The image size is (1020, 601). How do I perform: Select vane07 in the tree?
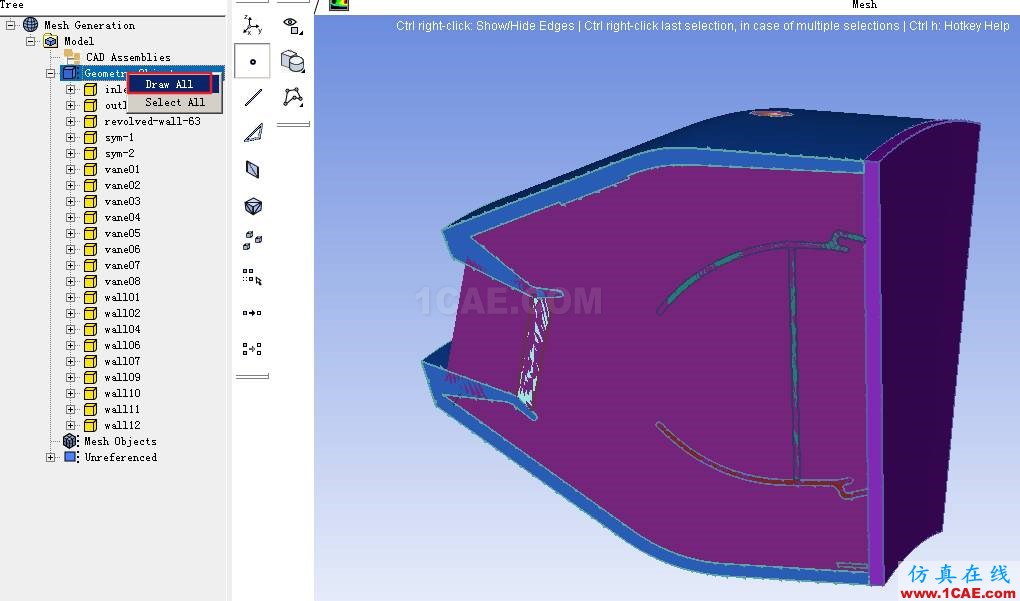pyautogui.click(x=122, y=265)
